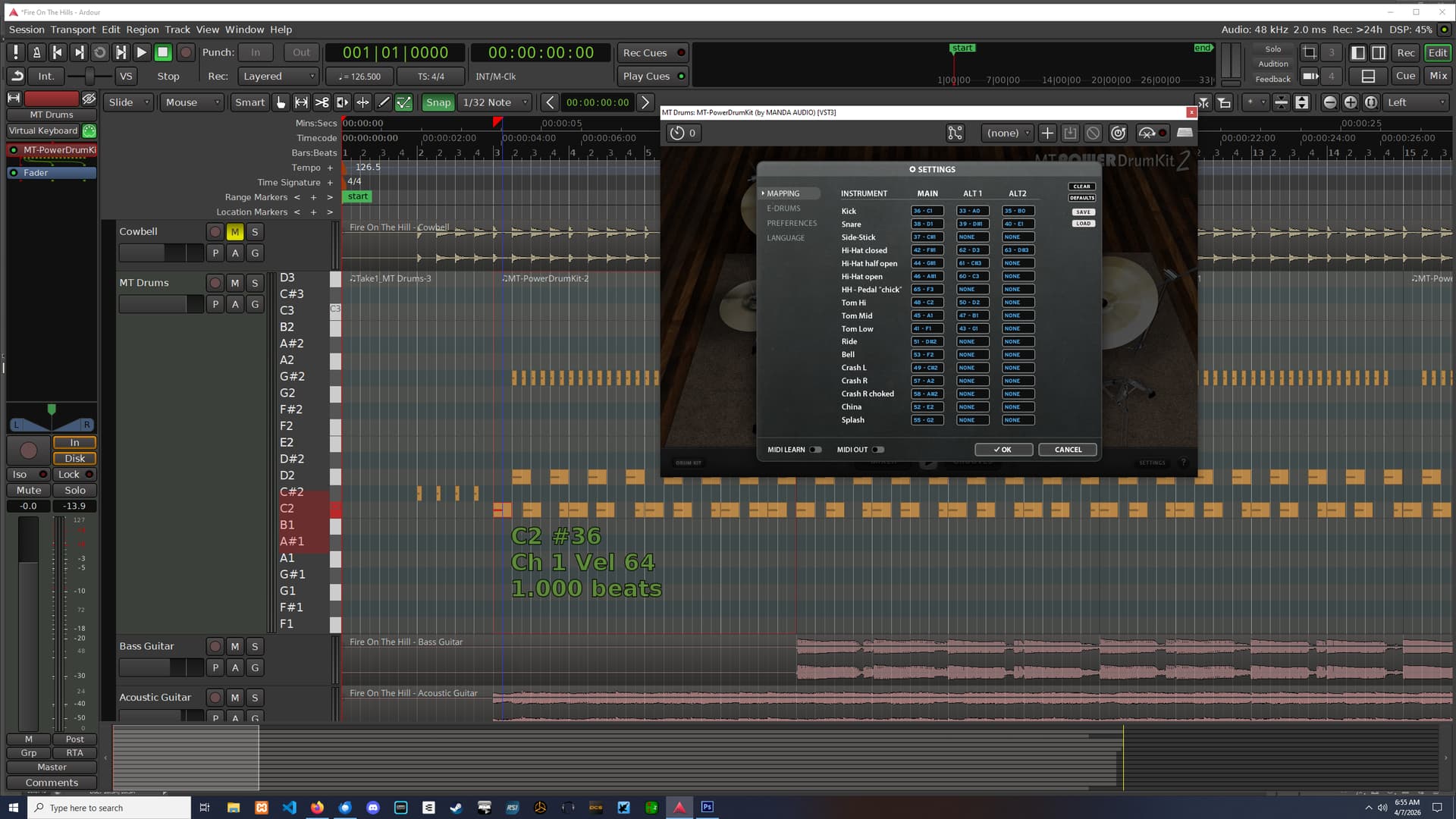The image size is (1456, 819).
Task: Click OK in drum Settings dialog
Action: pos(1003,450)
